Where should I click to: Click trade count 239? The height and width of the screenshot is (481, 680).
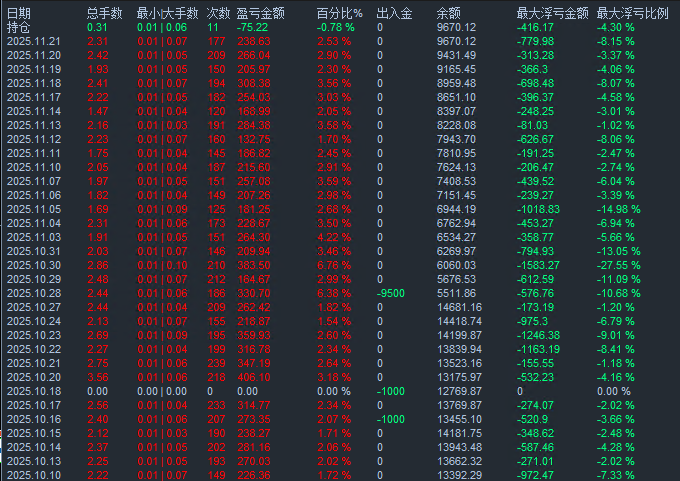tap(216, 363)
